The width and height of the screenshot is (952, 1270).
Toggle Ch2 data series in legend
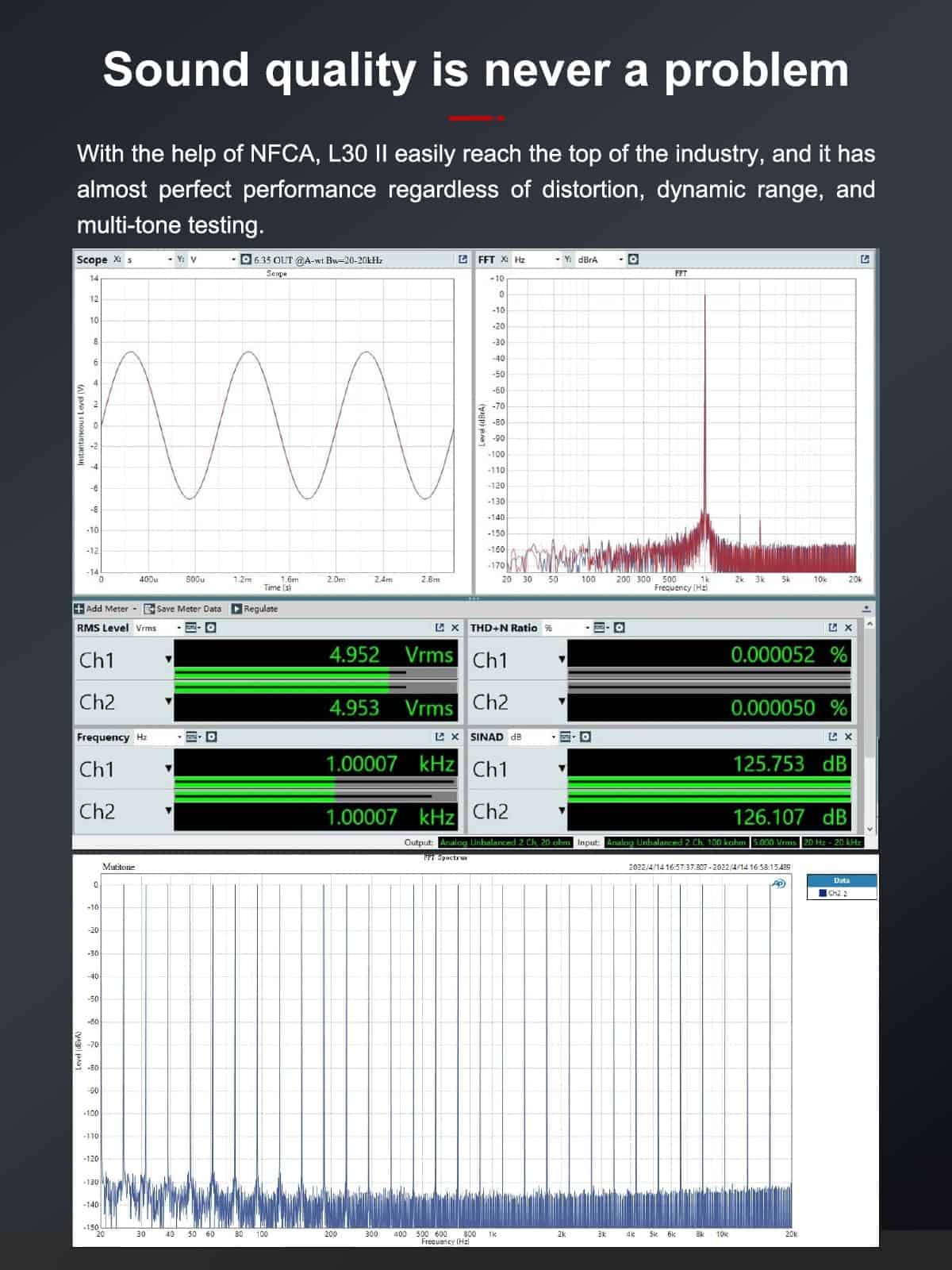(x=823, y=893)
